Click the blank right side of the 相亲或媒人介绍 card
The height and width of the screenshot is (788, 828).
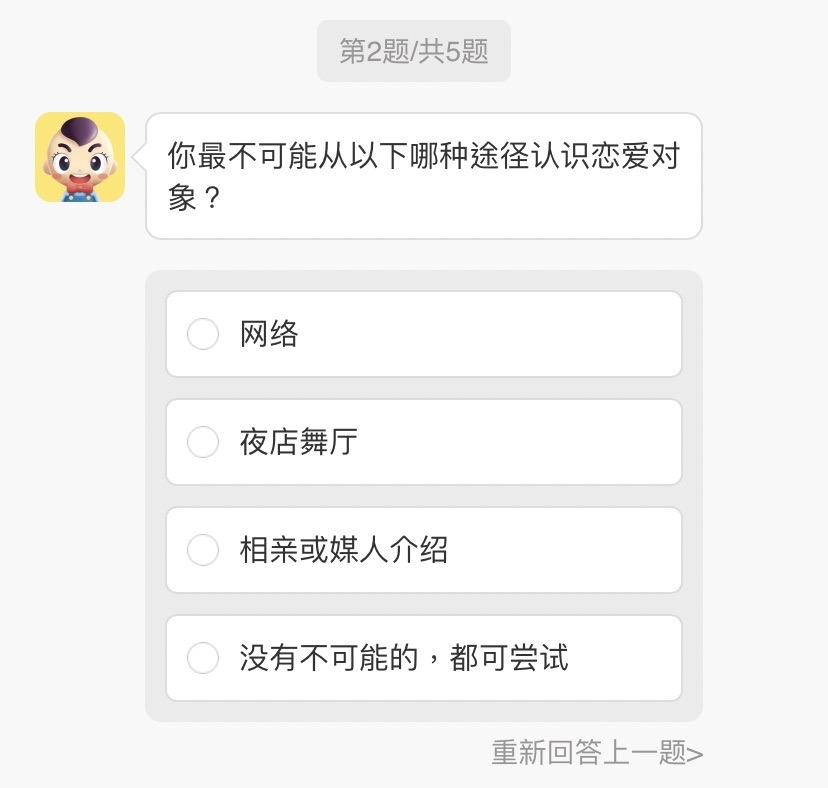(x=590, y=550)
